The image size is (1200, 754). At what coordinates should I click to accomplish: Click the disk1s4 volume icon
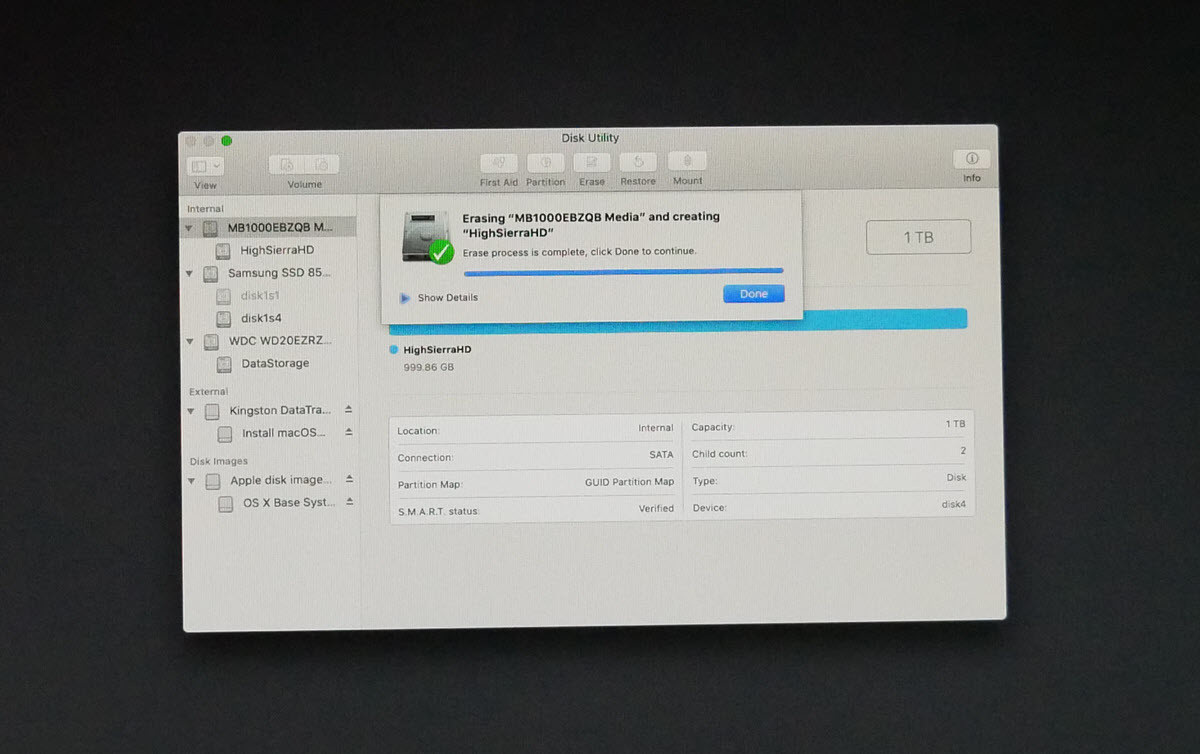[x=224, y=319]
